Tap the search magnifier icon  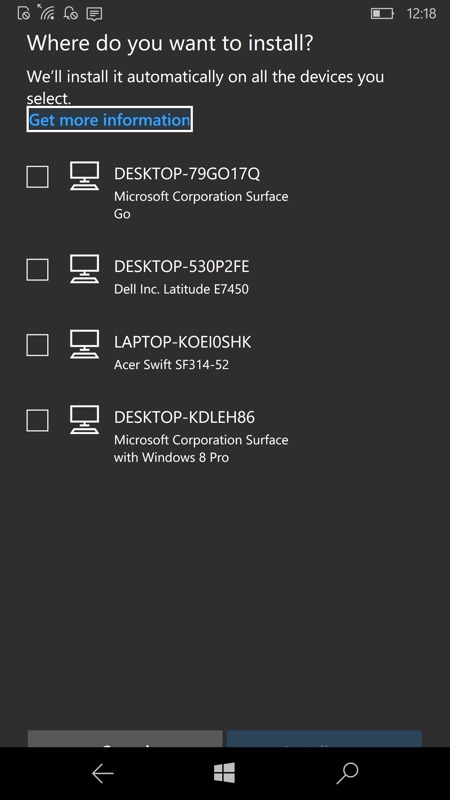click(347, 773)
